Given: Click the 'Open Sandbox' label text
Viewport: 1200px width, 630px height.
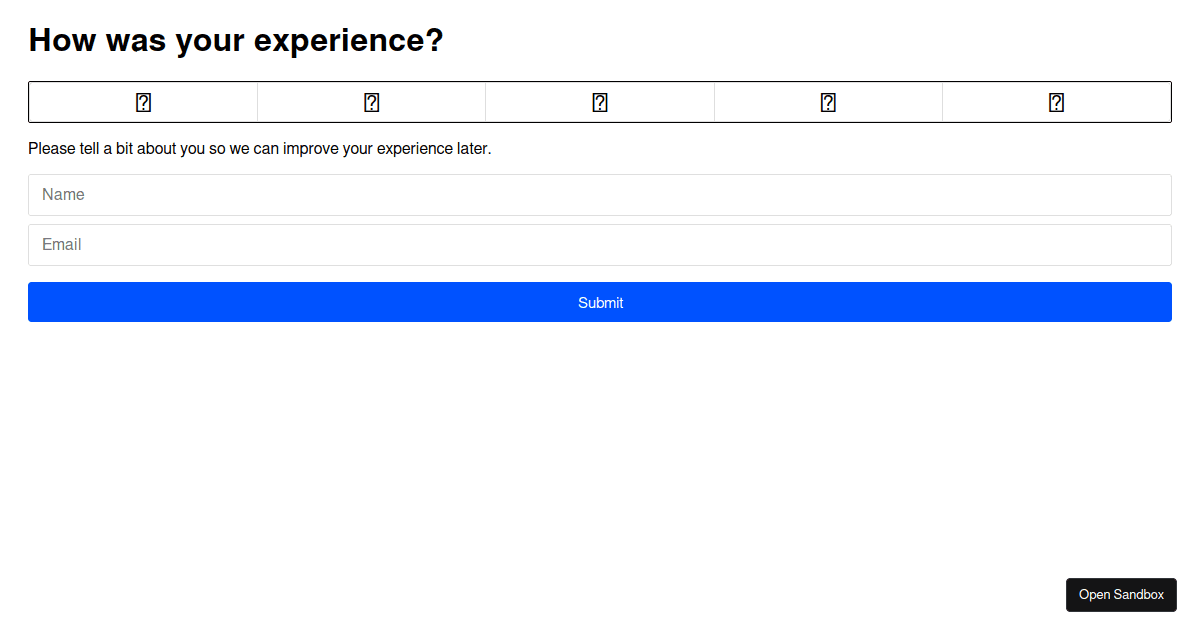Looking at the screenshot, I should click(1121, 595).
